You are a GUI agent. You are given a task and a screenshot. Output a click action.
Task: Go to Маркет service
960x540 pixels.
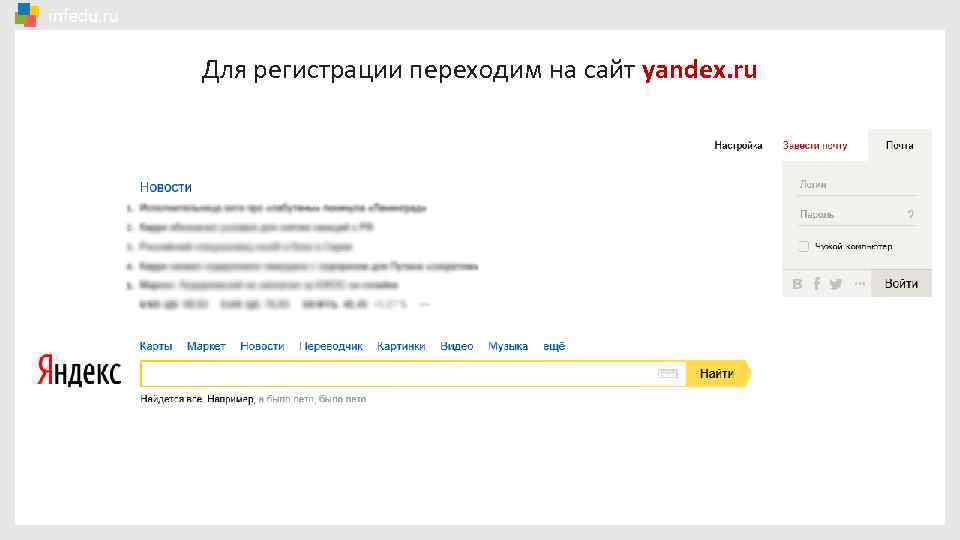206,346
